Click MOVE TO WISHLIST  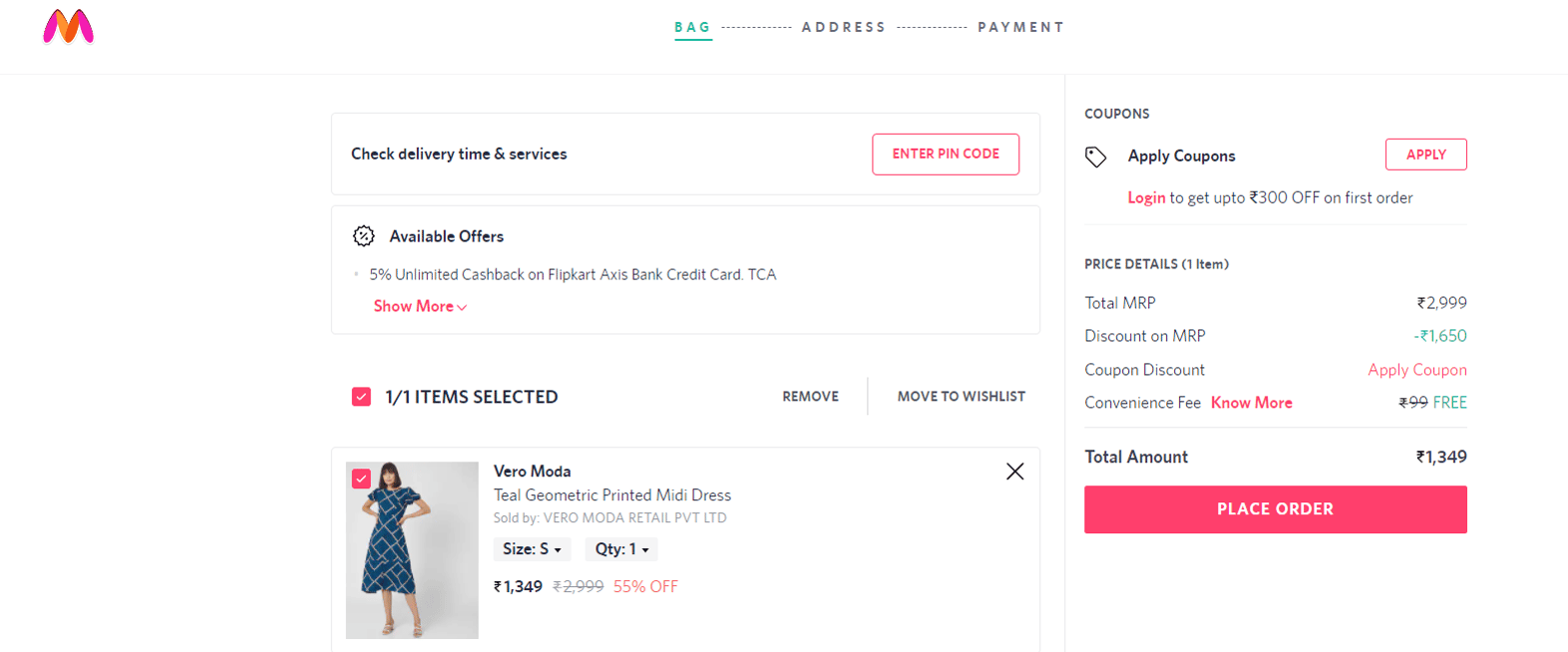pyautogui.click(x=962, y=397)
